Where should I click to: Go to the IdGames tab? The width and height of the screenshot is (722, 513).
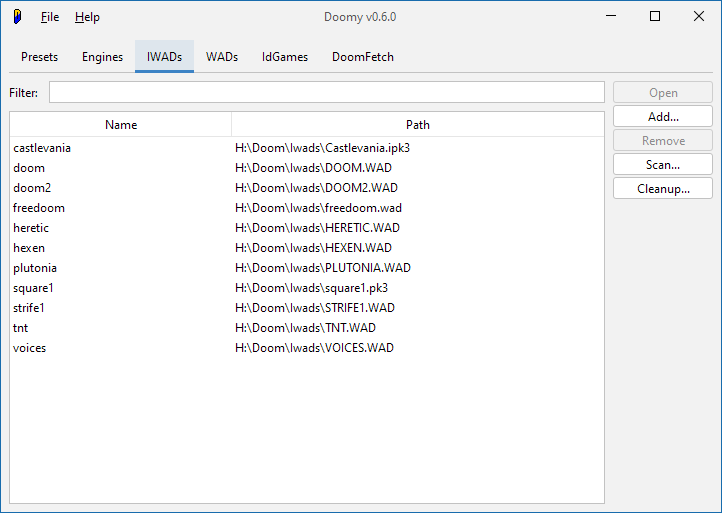tap(285, 57)
